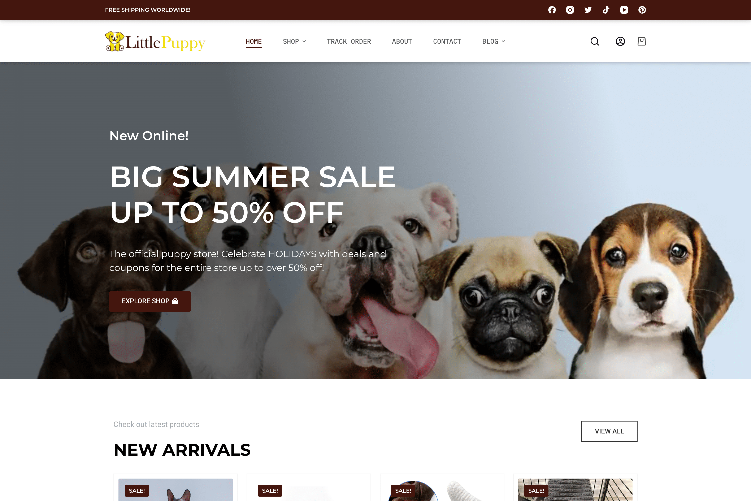Expand the Blog dropdown menu
The height and width of the screenshot is (501, 751).
[493, 41]
